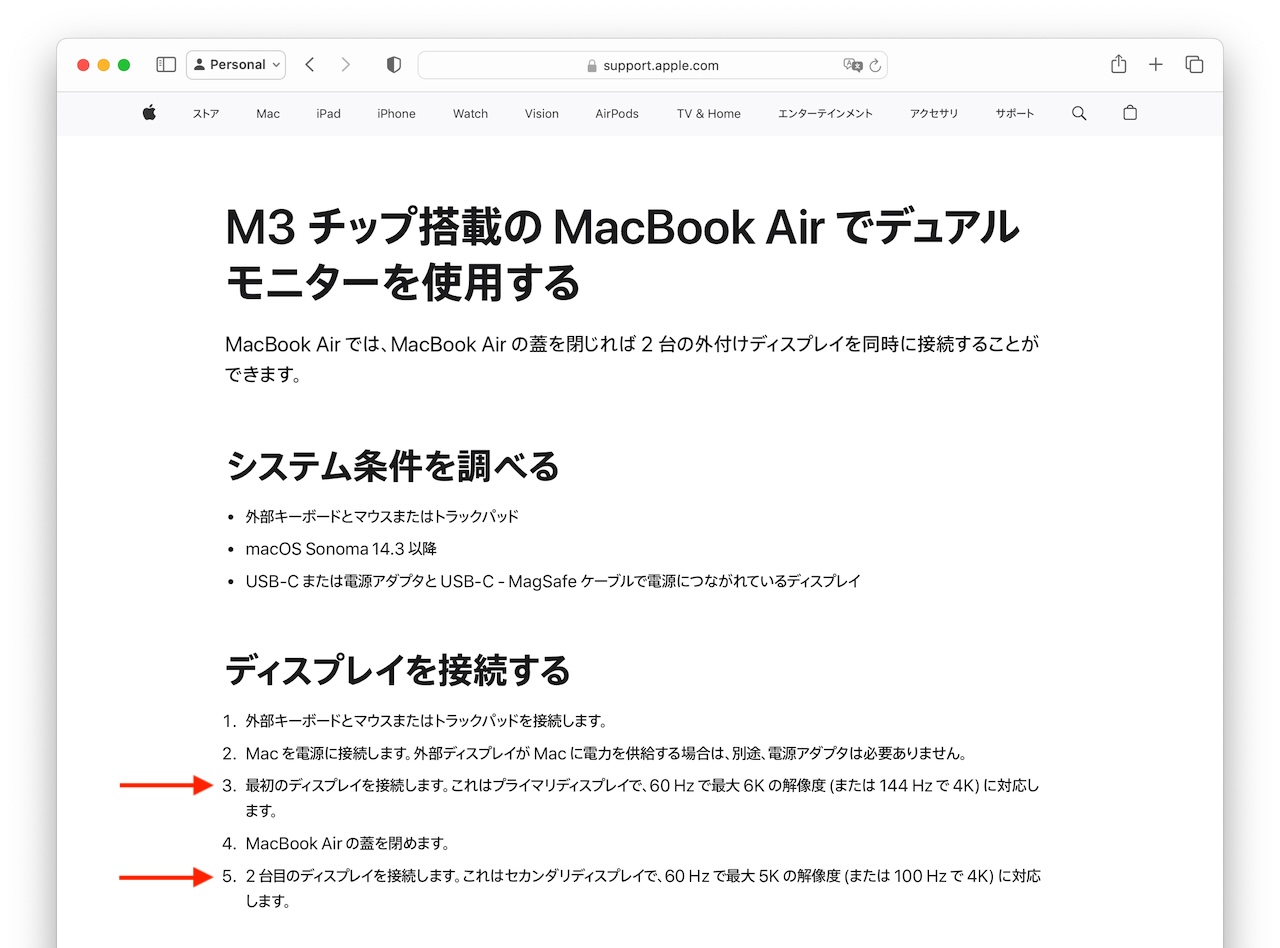Click the intro paragraph starting MacBook Air では
This screenshot has width=1280, height=948.
tap(632, 360)
